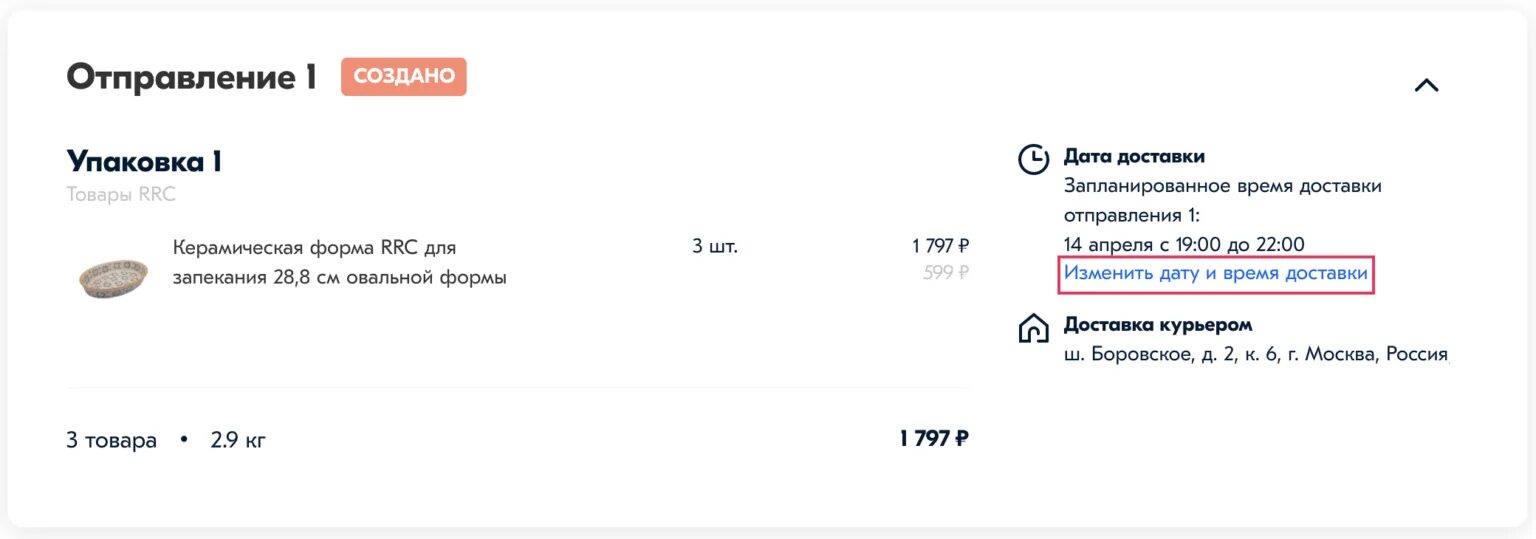Click the СОЗДАНО status badge

tap(404, 77)
